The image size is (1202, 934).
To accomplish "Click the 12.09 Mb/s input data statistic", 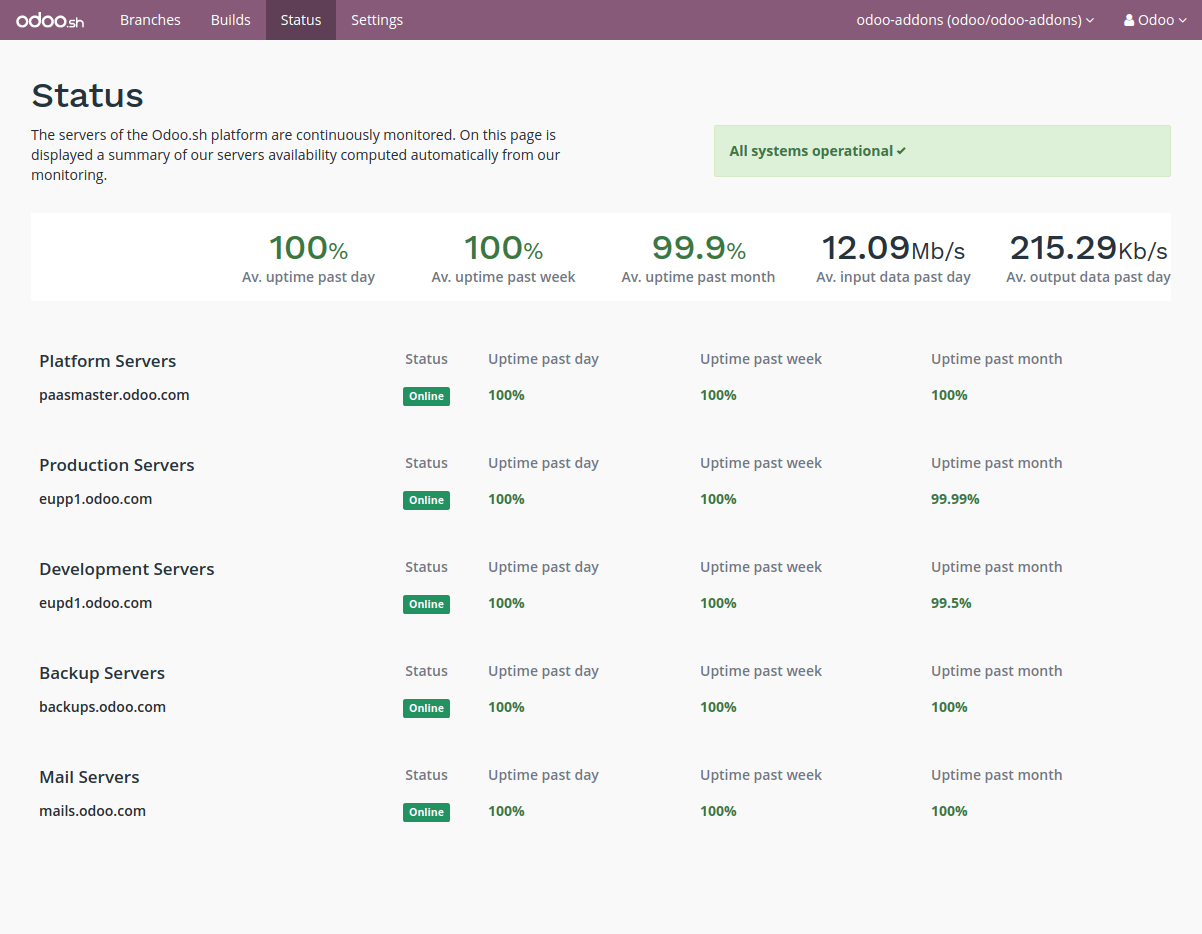I will pyautogui.click(x=893, y=248).
